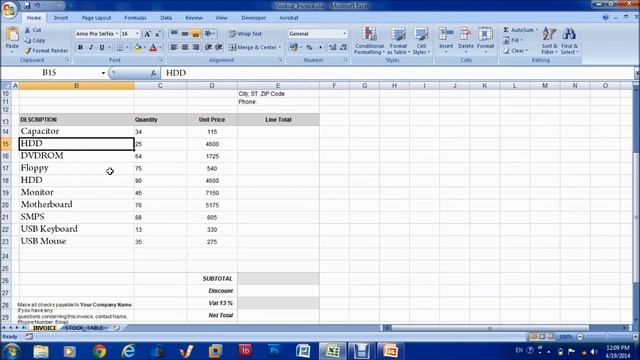Click Insert cells button
This screenshot has height=360, width=640.
point(446,40)
